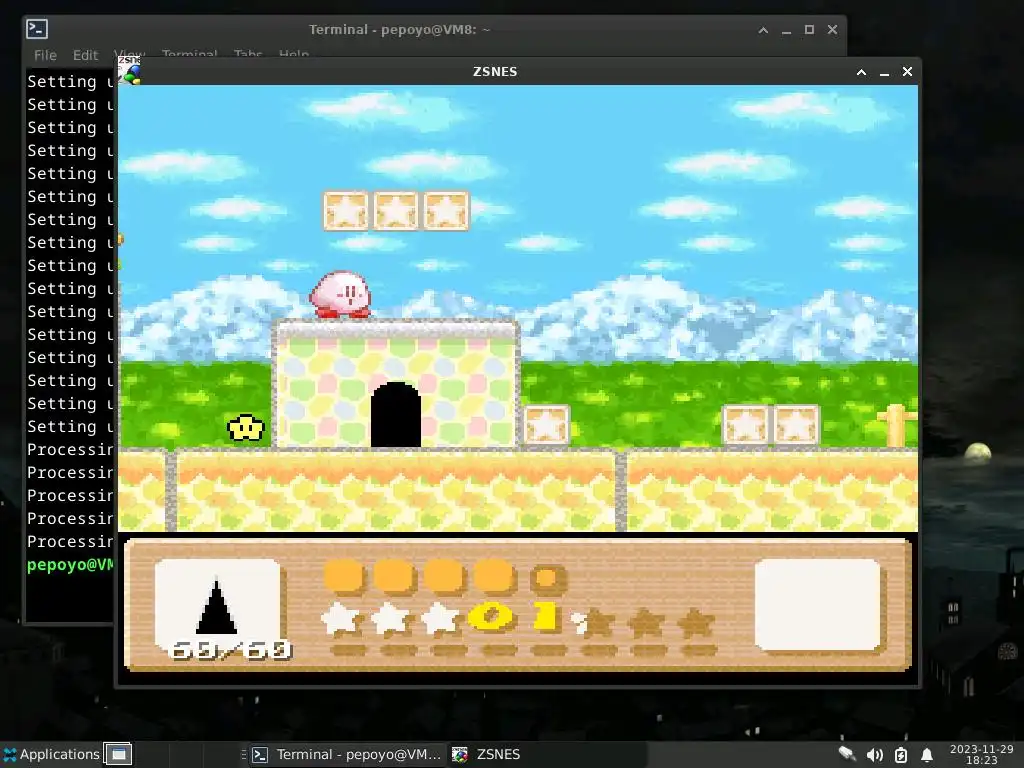Minimize the ZSNES window
The width and height of the screenshot is (1024, 768).
coord(884,72)
